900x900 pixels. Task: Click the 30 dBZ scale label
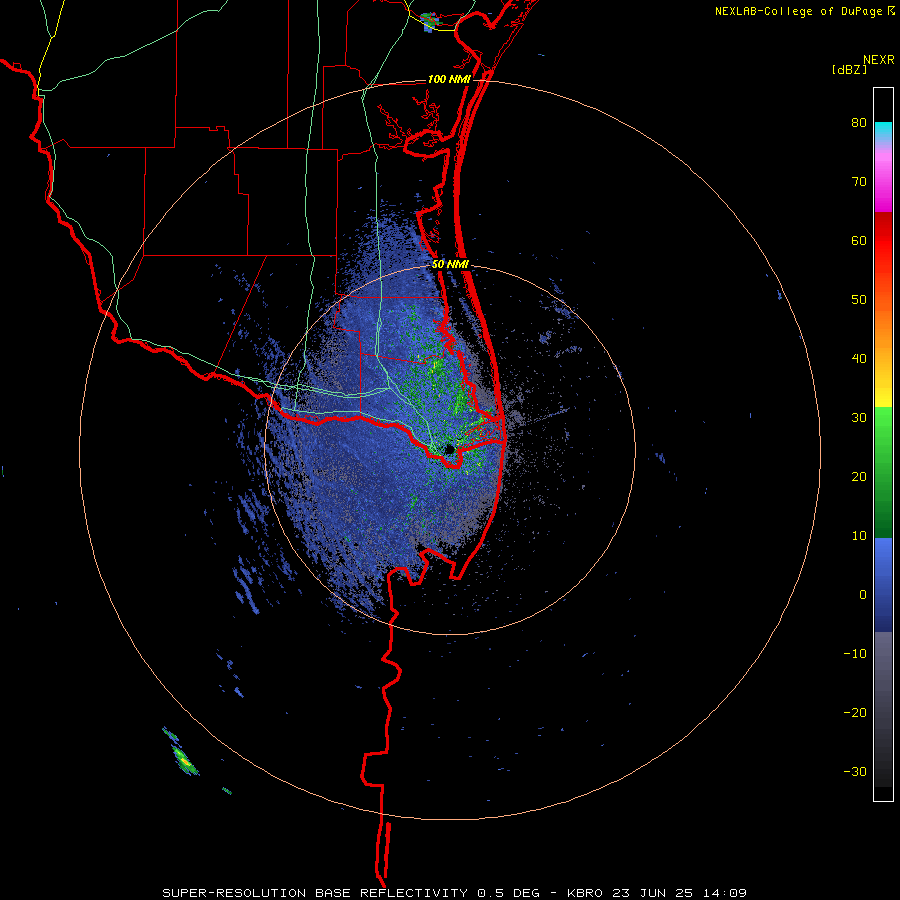click(x=859, y=418)
